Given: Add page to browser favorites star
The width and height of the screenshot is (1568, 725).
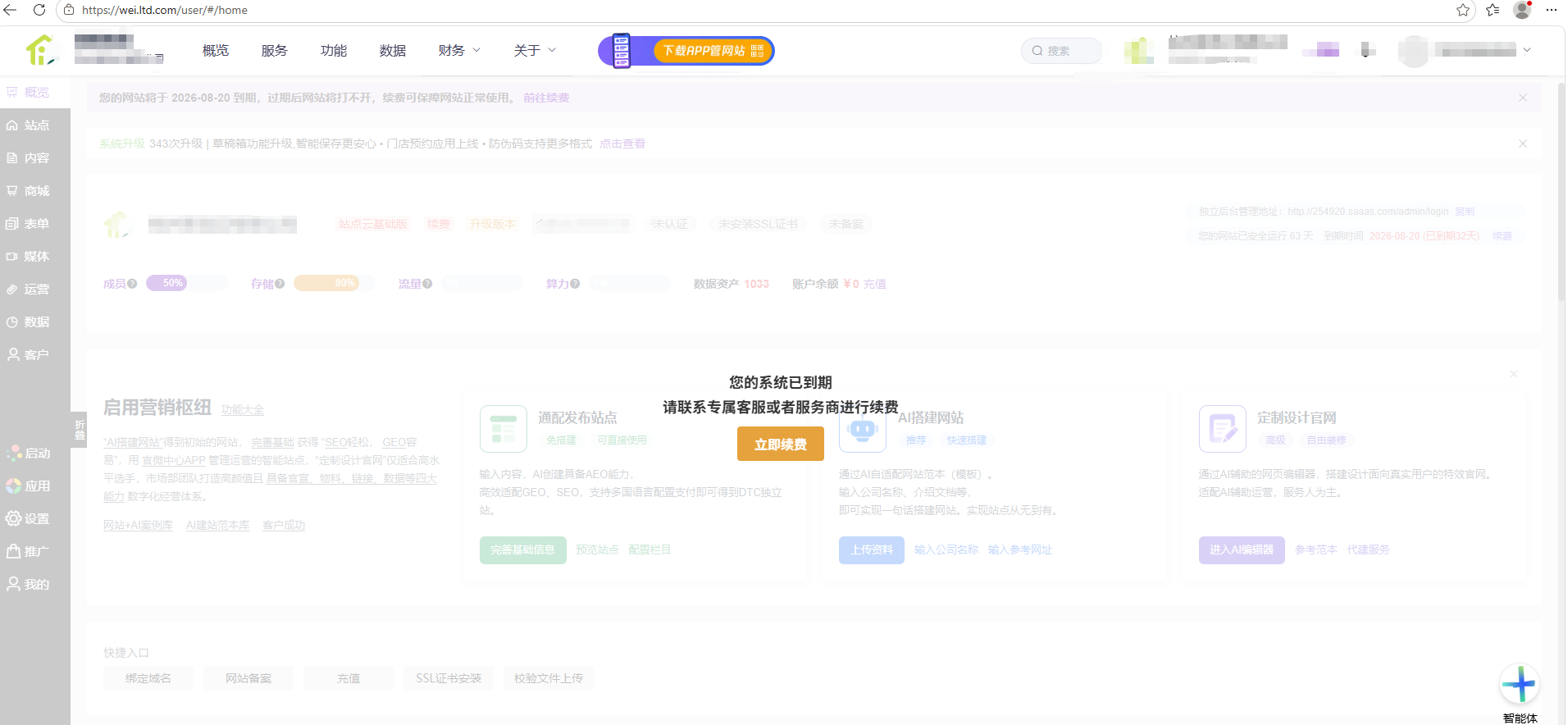Looking at the screenshot, I should pos(1463,10).
